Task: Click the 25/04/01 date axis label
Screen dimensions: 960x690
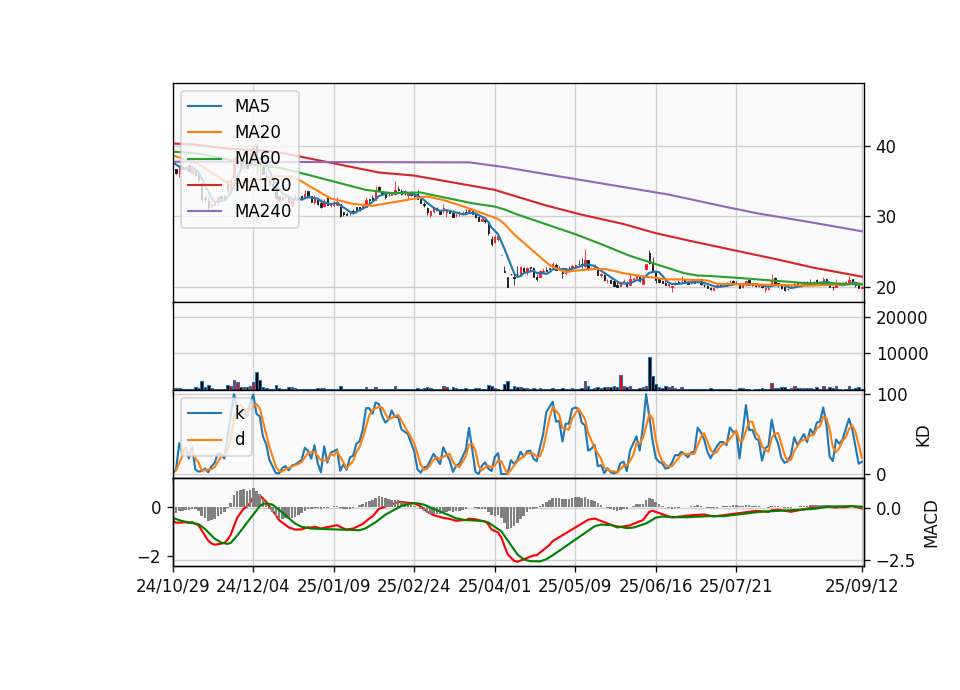Action: (x=494, y=586)
